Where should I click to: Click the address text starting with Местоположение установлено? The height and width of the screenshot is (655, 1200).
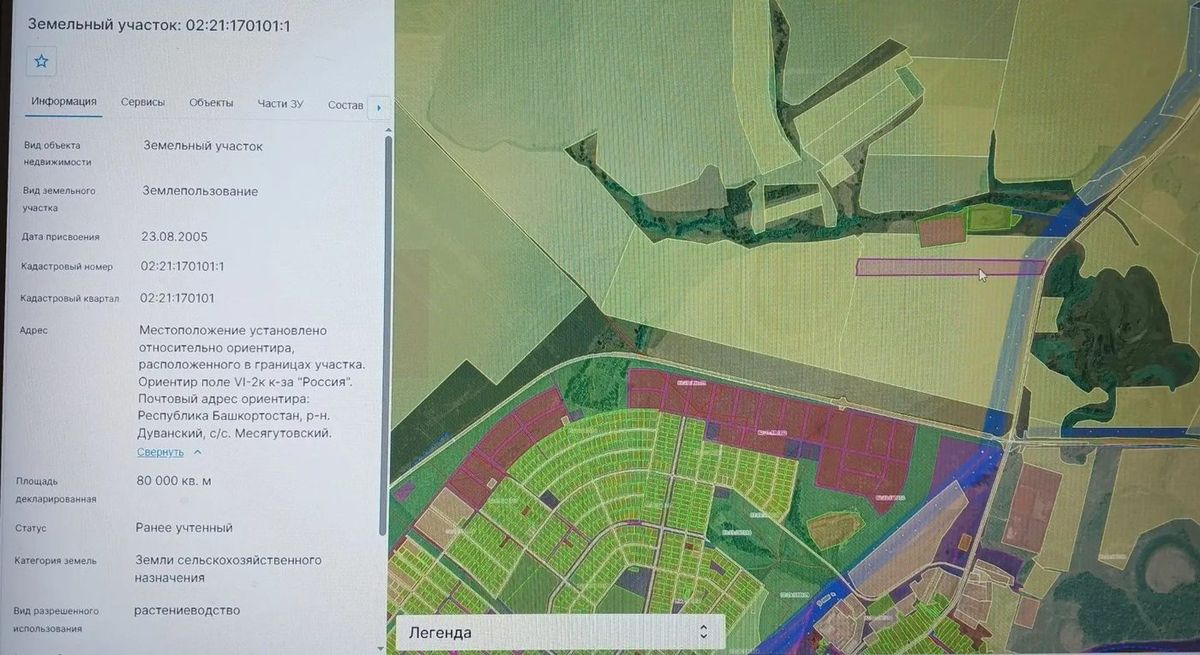[x=251, y=382]
